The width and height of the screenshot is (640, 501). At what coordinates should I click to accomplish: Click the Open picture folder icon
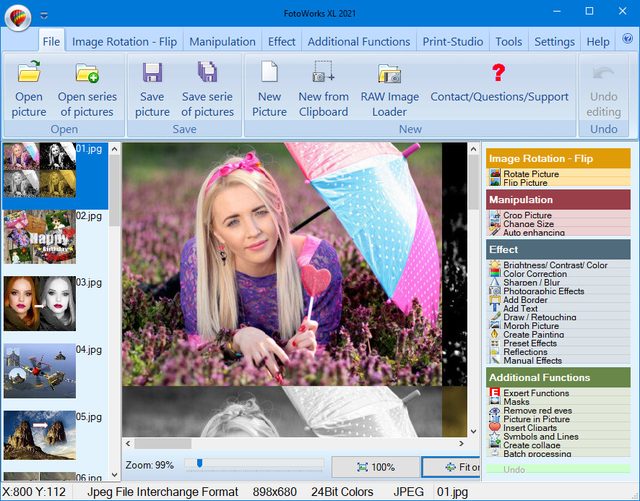29,74
